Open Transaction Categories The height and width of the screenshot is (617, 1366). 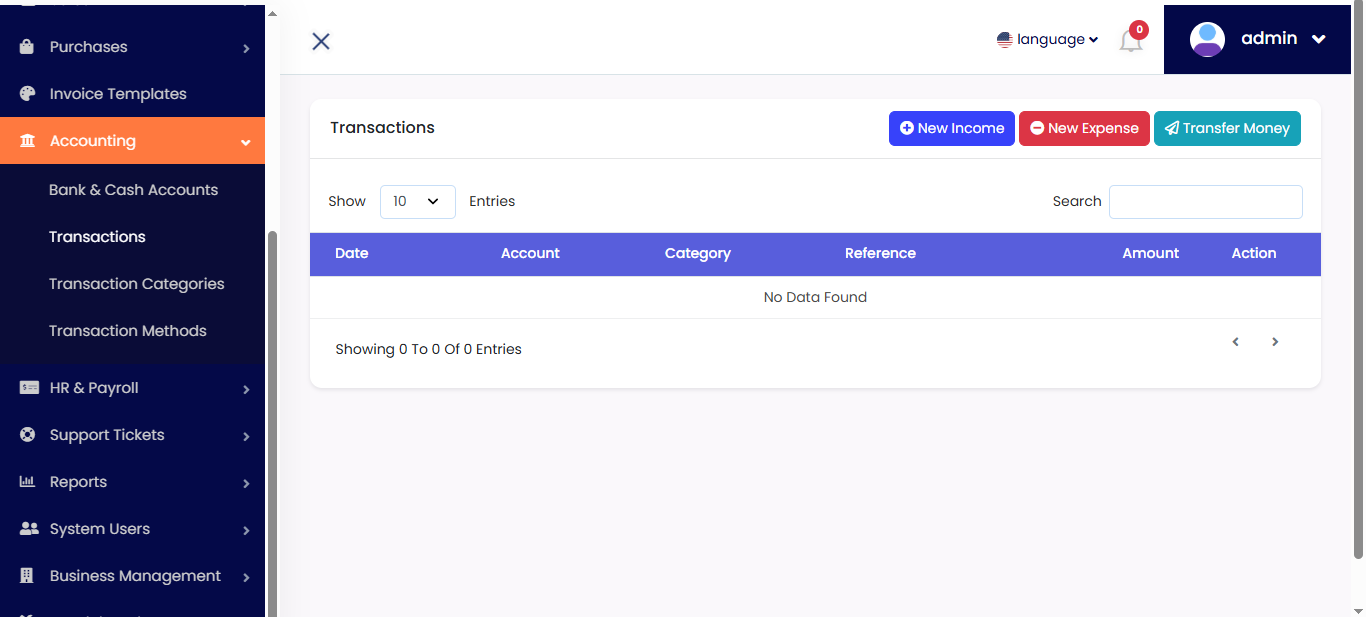(x=136, y=284)
